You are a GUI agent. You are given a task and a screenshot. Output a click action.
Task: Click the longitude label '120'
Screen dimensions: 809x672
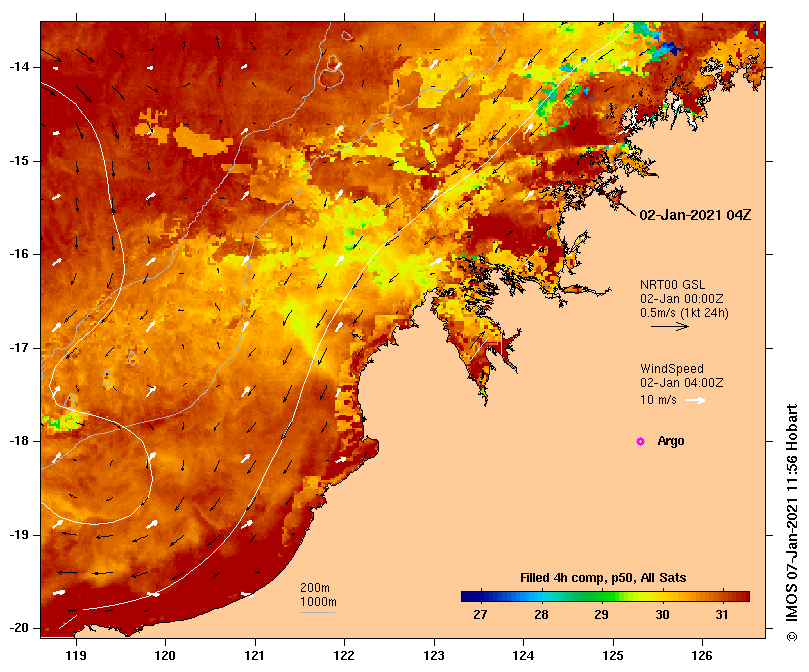(165, 656)
